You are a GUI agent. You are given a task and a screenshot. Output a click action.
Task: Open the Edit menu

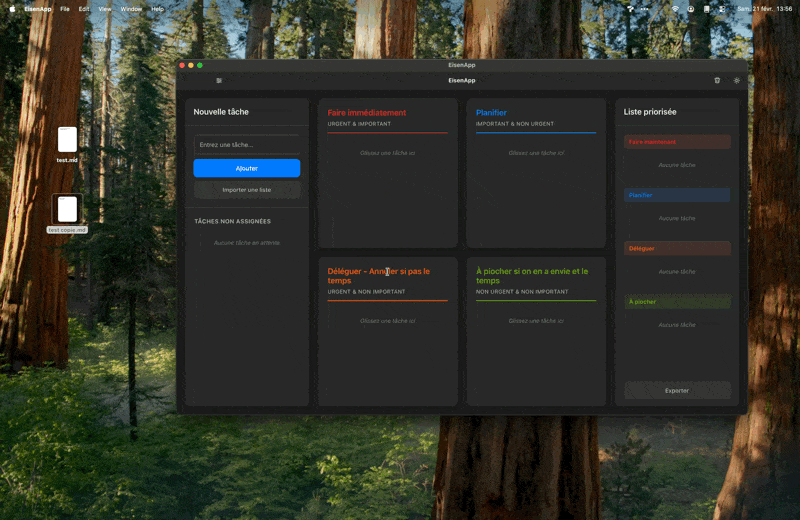pyautogui.click(x=84, y=9)
